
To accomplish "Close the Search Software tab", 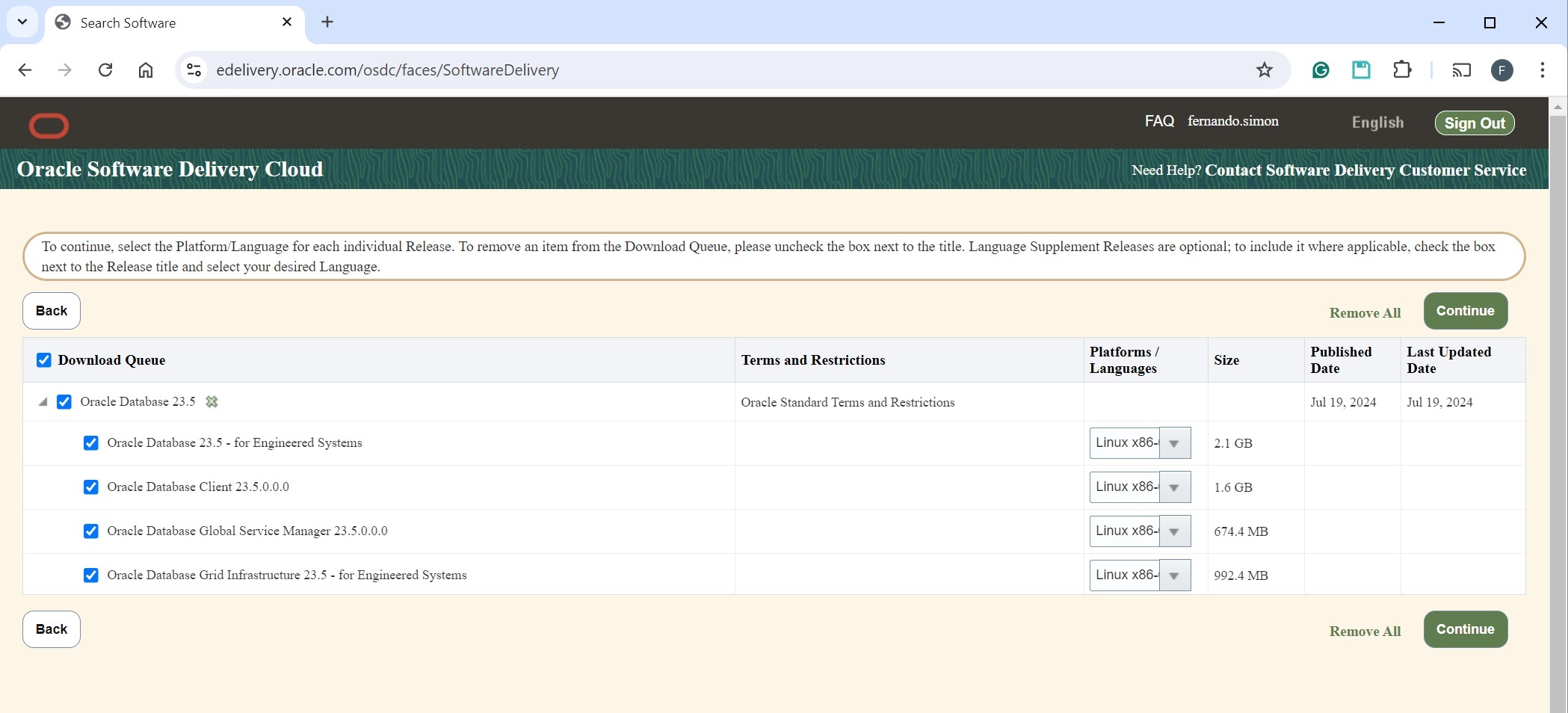I will [287, 22].
